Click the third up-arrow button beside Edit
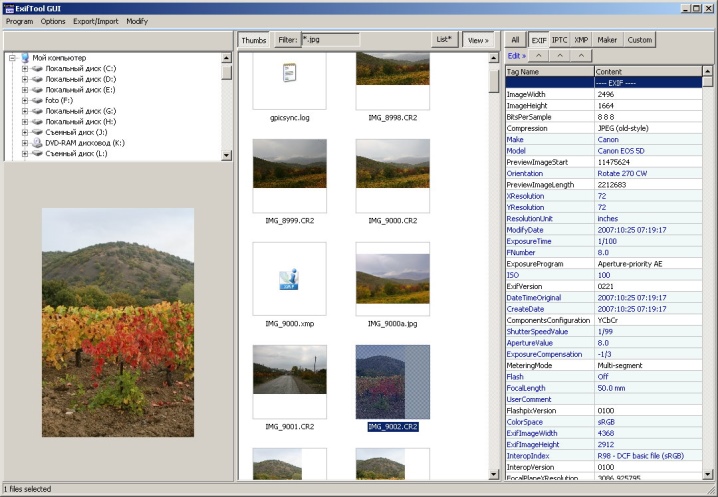The height and width of the screenshot is (497, 718). point(581,55)
